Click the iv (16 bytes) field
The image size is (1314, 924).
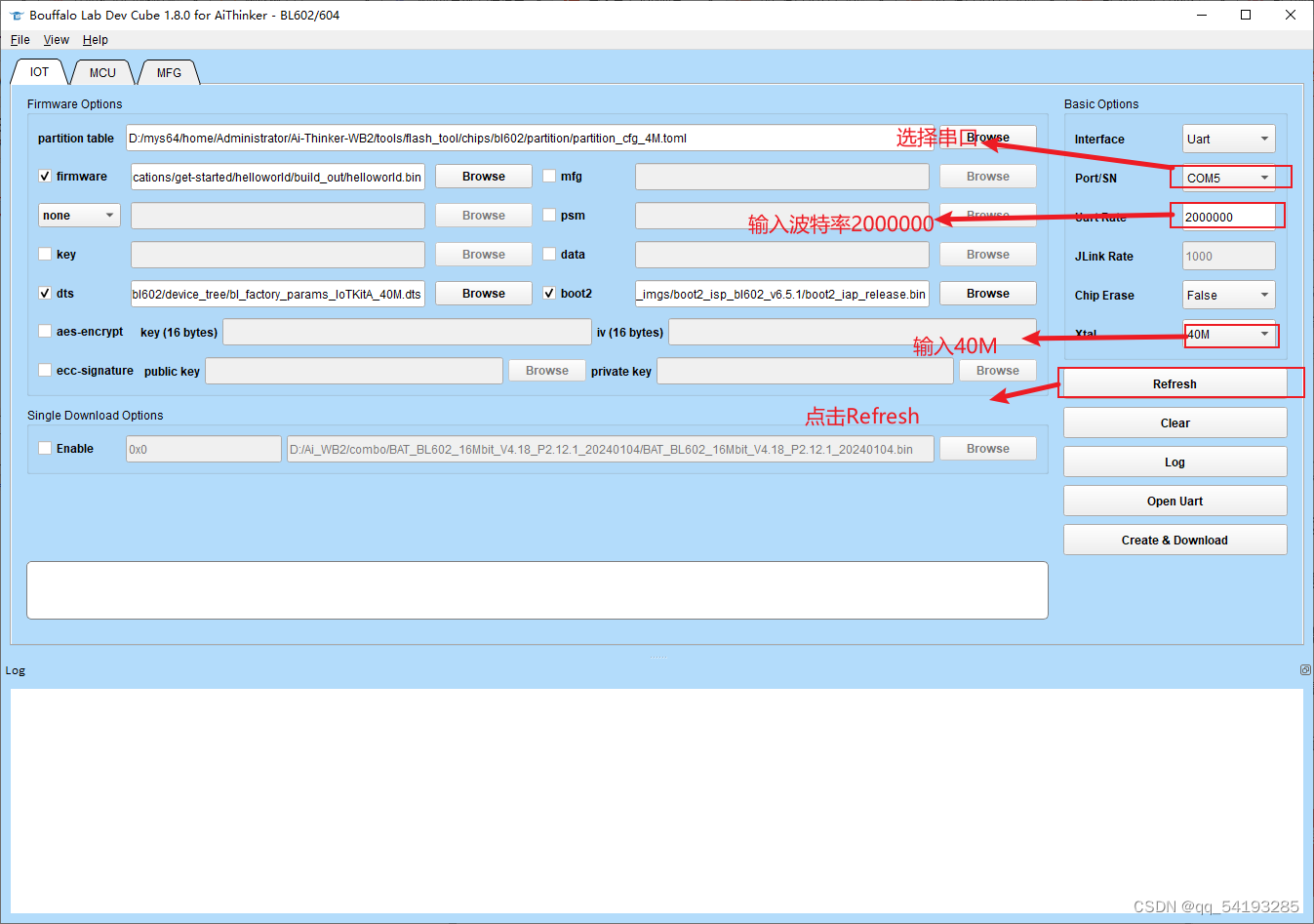(853, 332)
